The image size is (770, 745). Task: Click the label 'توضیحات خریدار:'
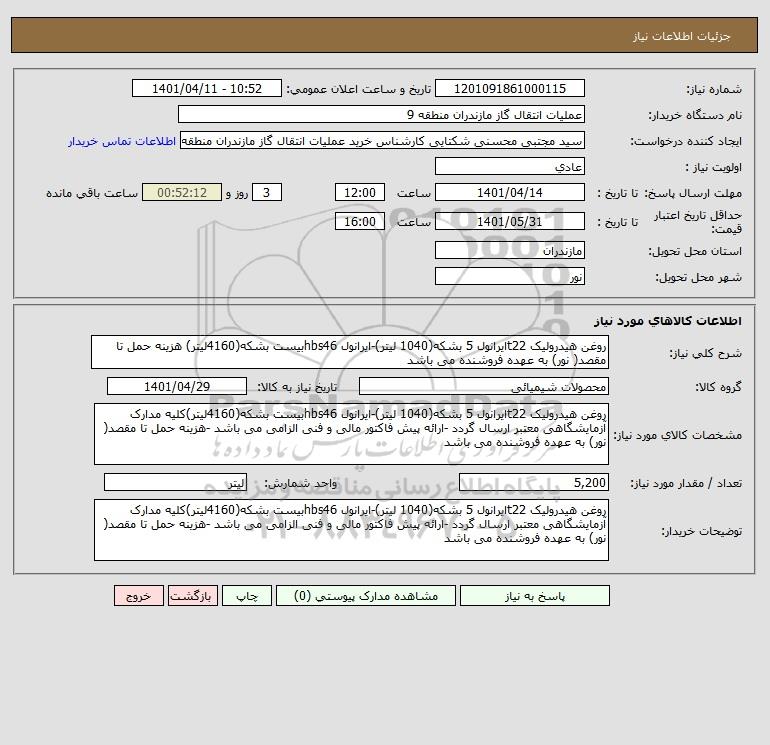coord(702,531)
